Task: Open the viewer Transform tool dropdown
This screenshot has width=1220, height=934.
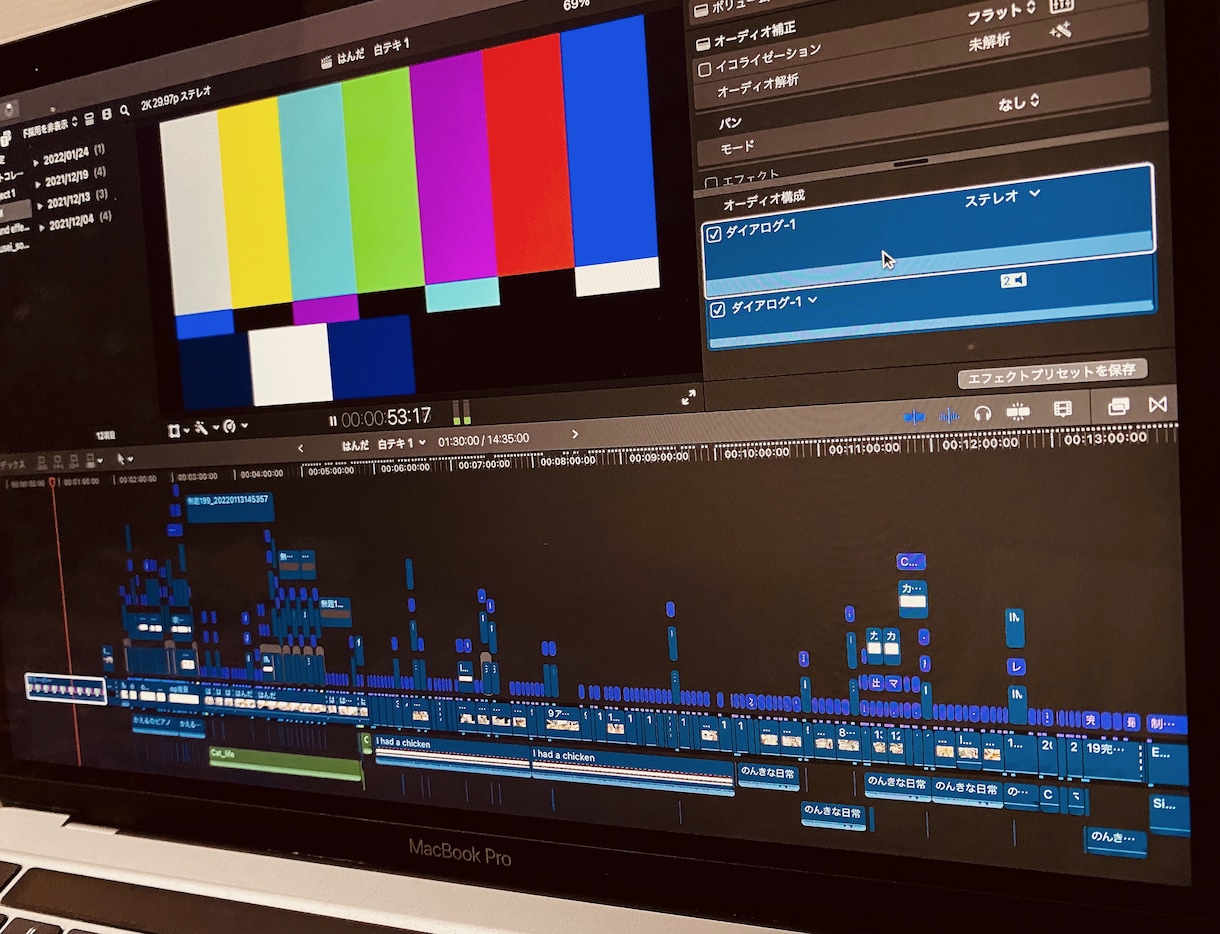Action: pyautogui.click(x=178, y=429)
